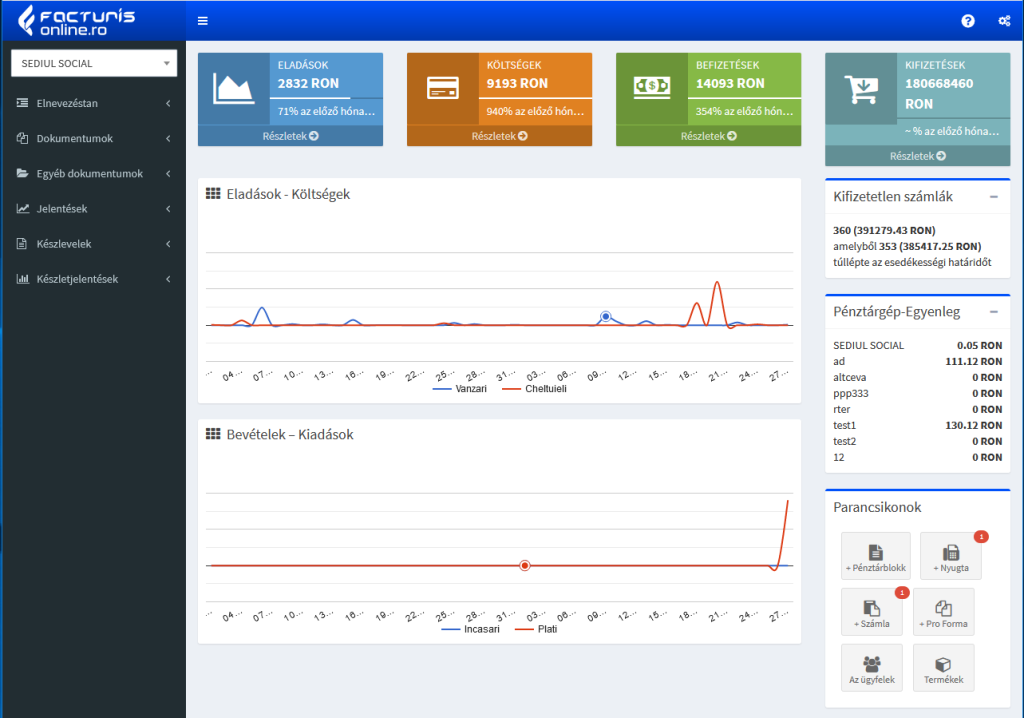Open the SEDIUL SOCIAL company dropdown
Viewport: 1024px width, 718px height.
[x=94, y=63]
